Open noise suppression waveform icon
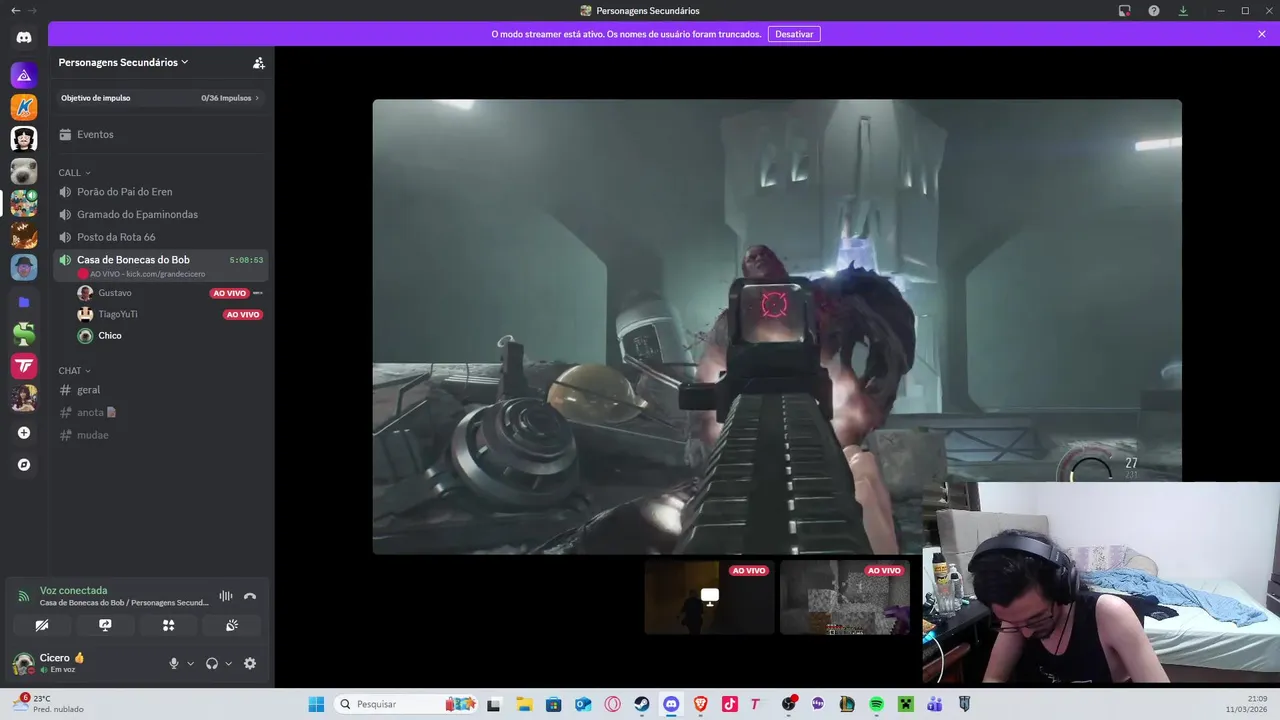Viewport: 1280px width, 720px height. [x=226, y=596]
